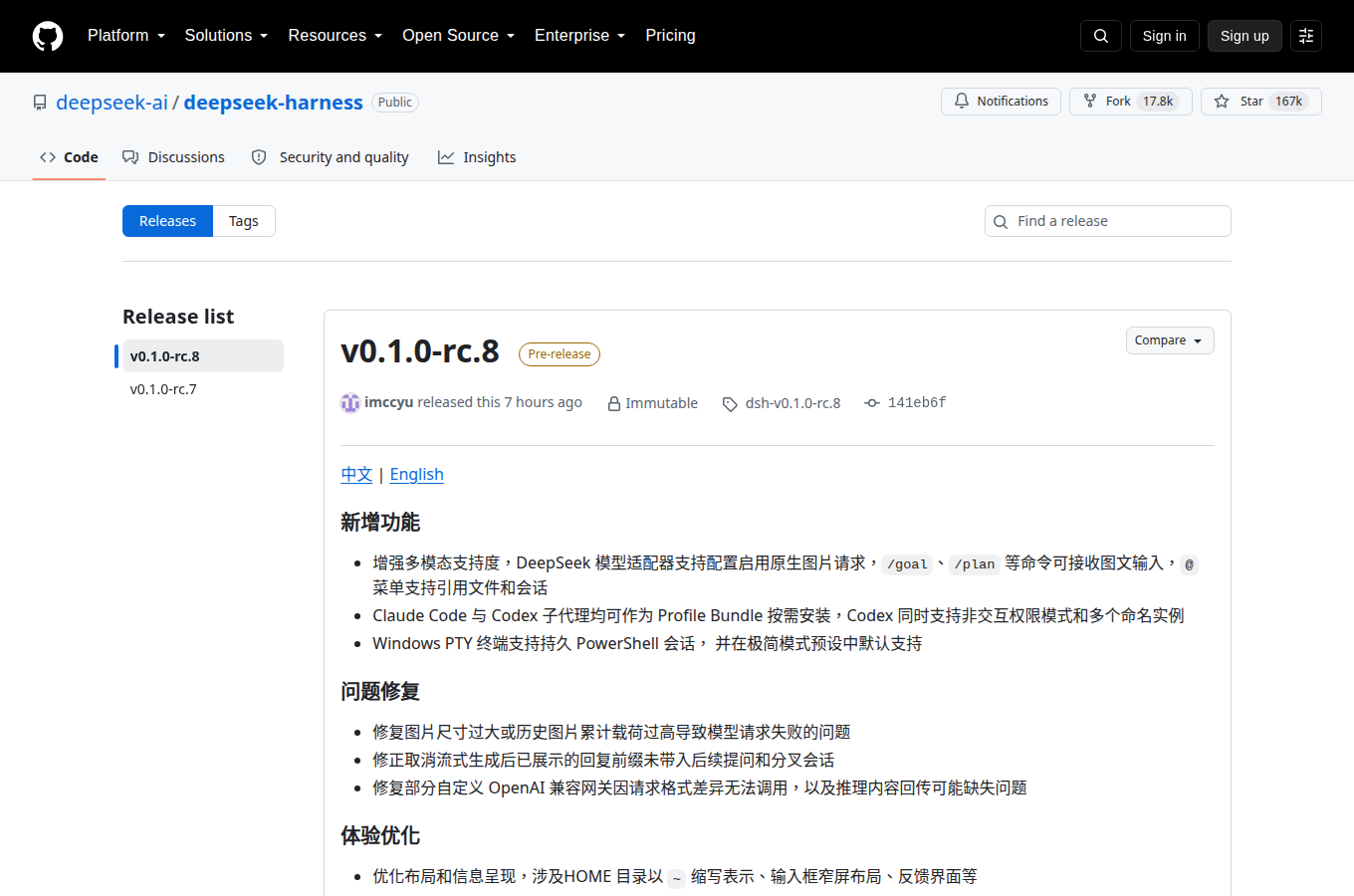The width and height of the screenshot is (1354, 896).
Task: Click the search magnifier icon in header
Action: (1101, 36)
